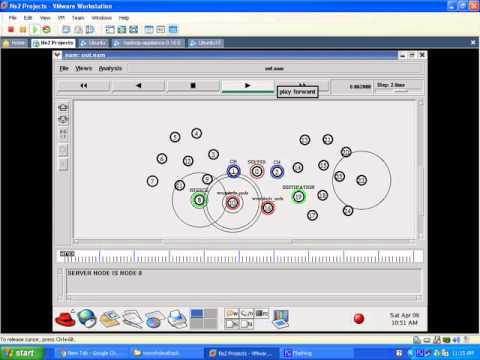Select node 24 in the topology

click(348, 211)
